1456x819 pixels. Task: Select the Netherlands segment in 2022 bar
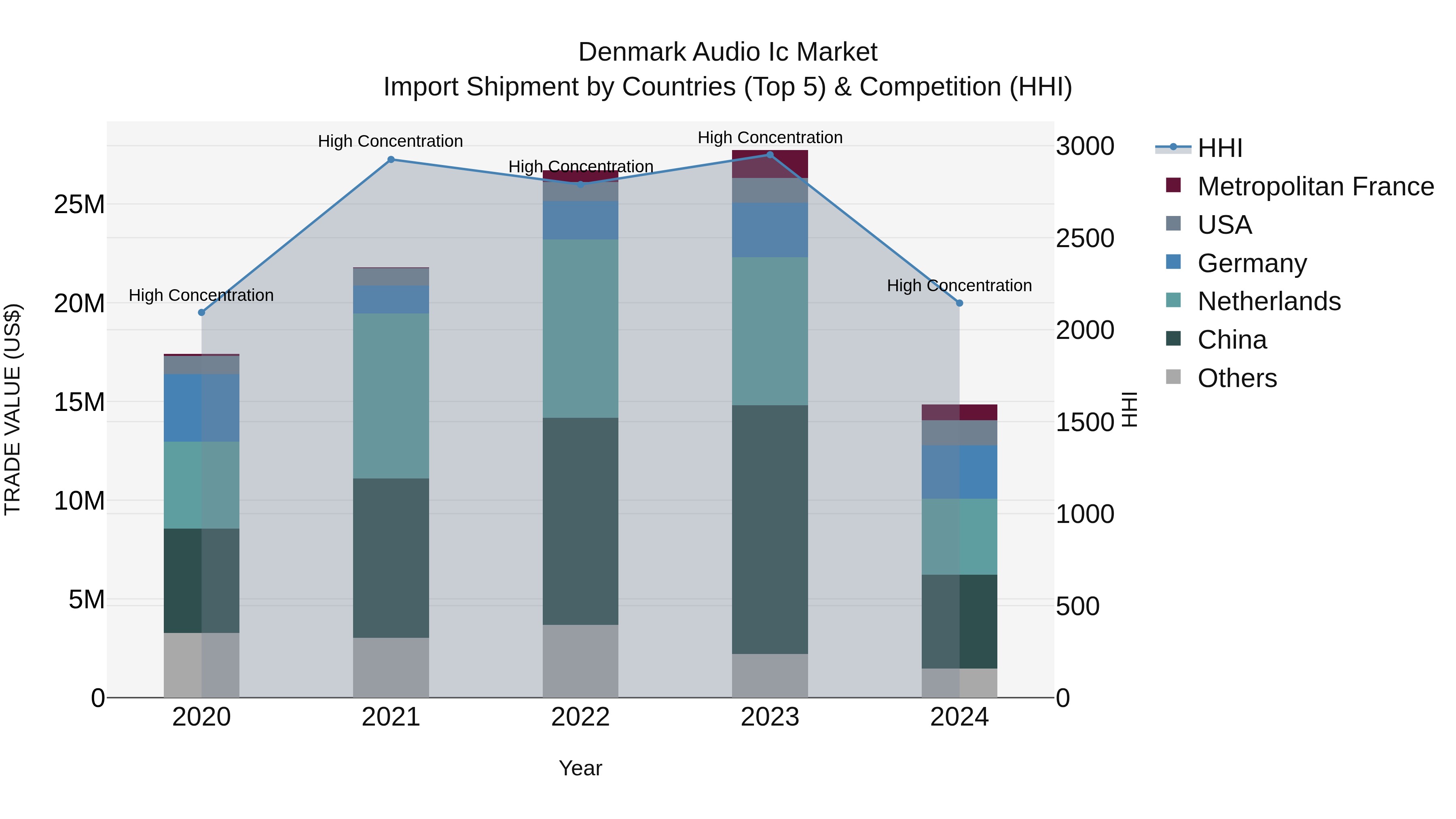[x=580, y=328]
